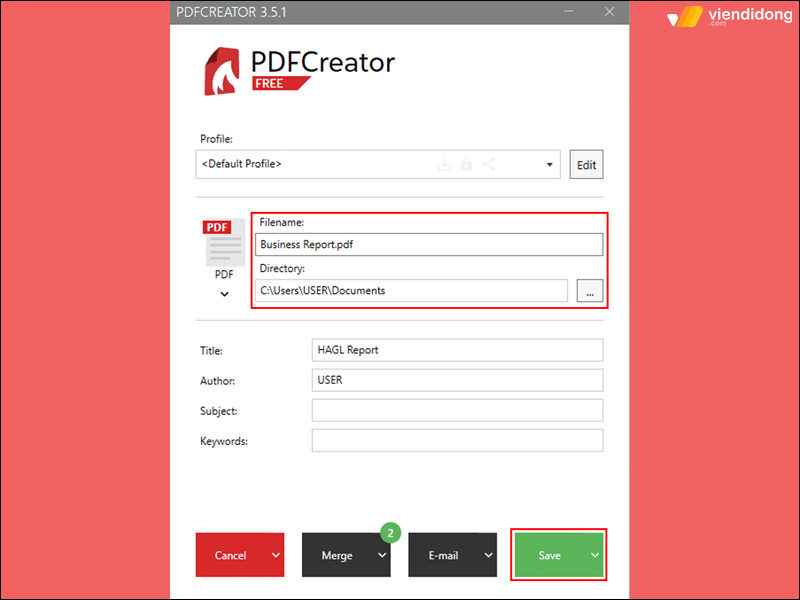
Task: Open directory browser with ellipsis button
Action: [590, 291]
